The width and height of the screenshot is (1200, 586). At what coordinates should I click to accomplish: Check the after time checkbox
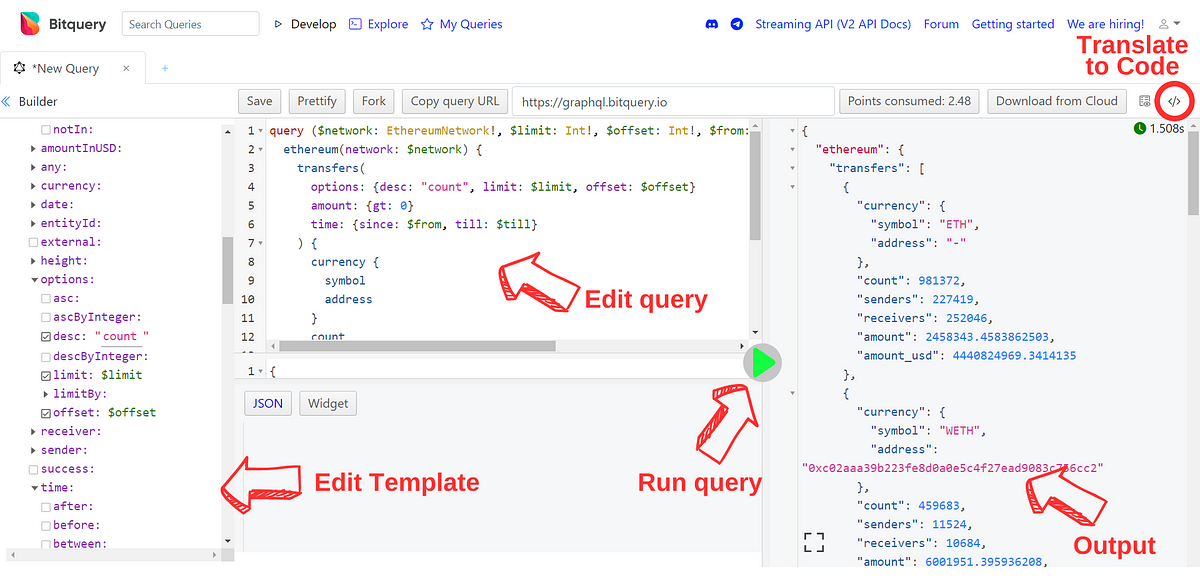45,507
